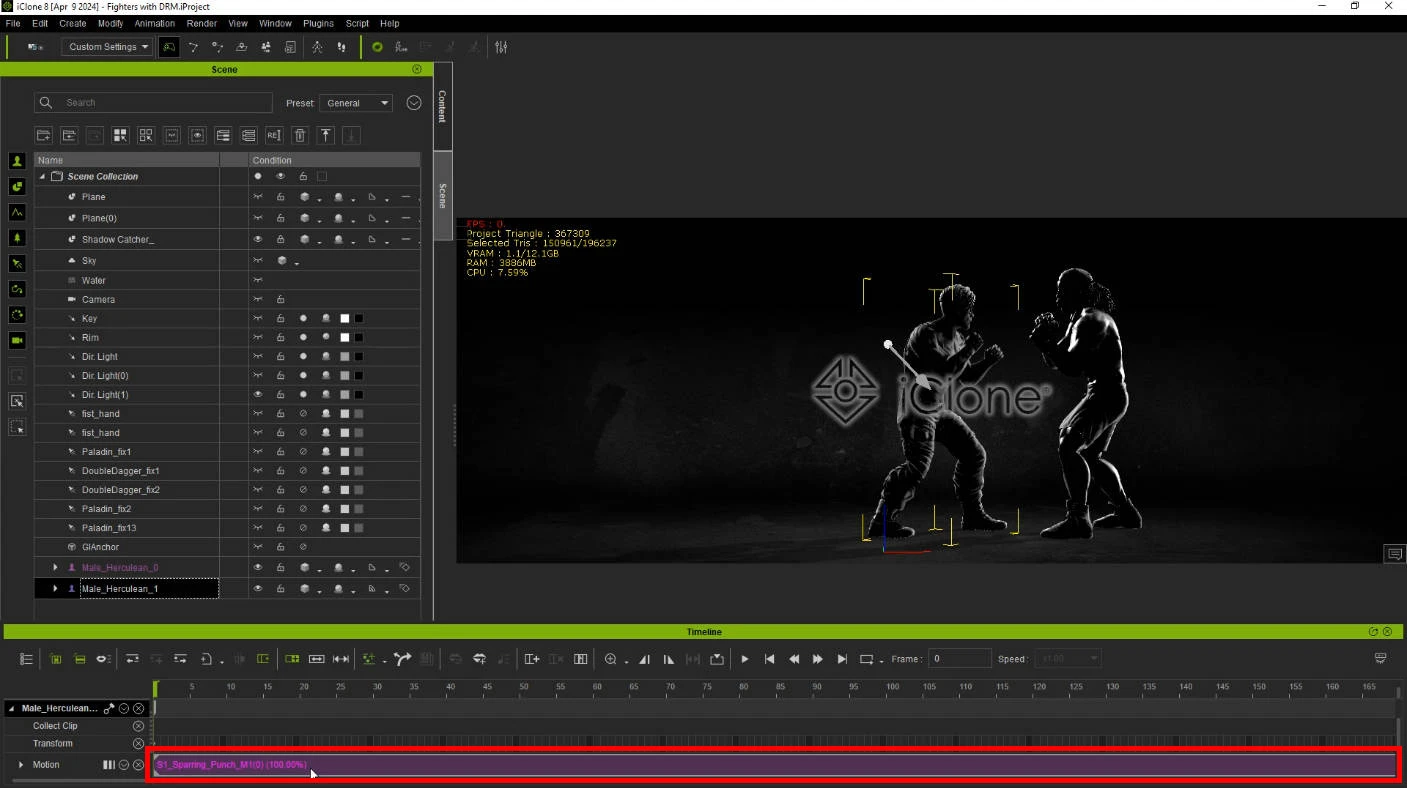
Task: Open the Custom Settings dropdown
Action: pos(109,47)
